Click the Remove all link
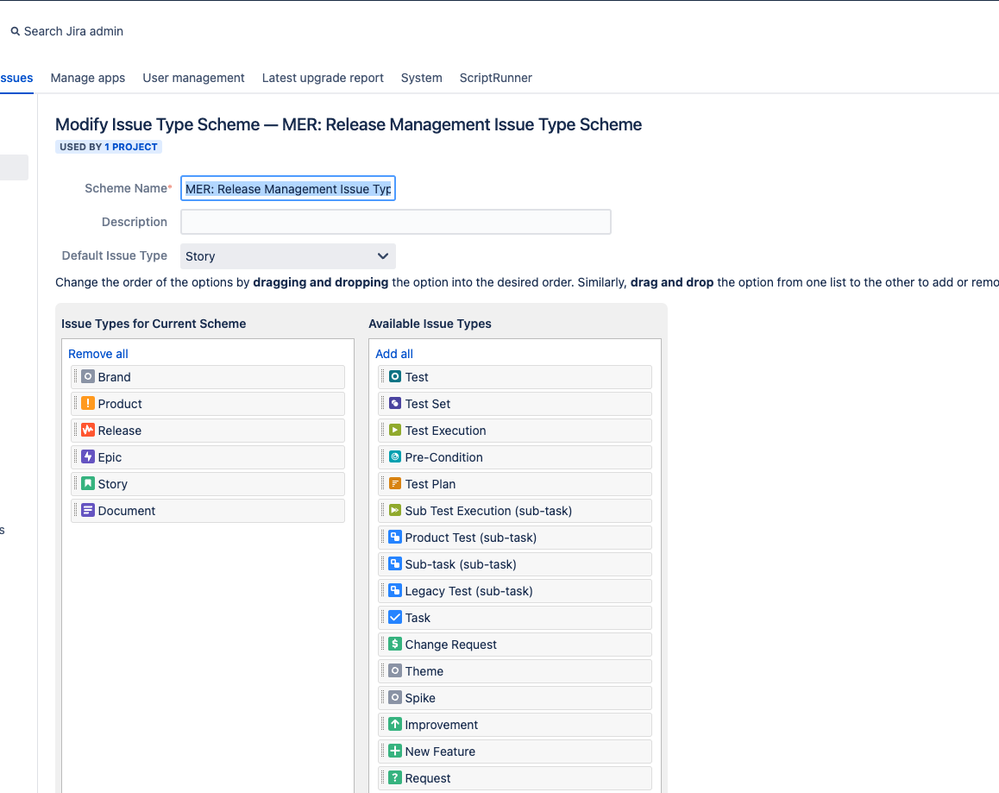The width and height of the screenshot is (999, 793). tap(98, 354)
